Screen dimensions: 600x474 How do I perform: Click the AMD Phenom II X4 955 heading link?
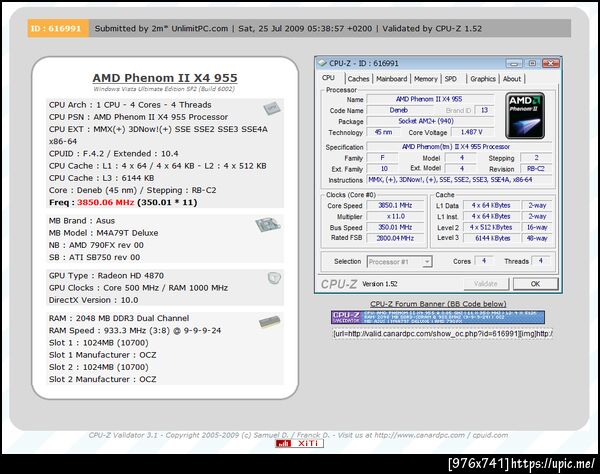[165, 78]
